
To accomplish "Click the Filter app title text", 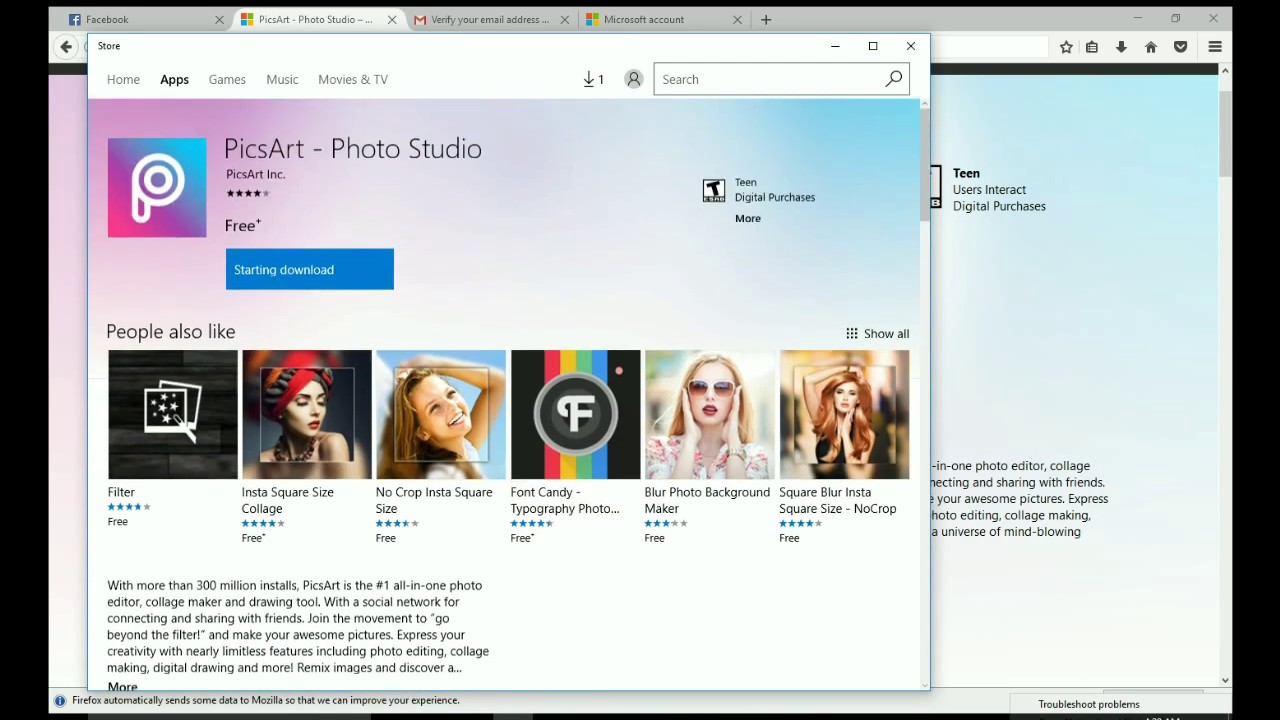I will [x=121, y=492].
